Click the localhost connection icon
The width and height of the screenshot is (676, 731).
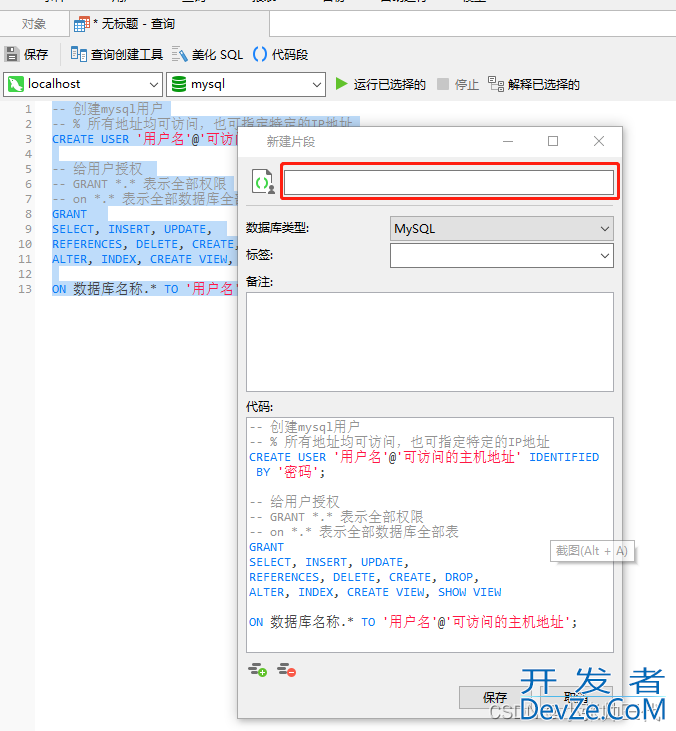15,84
